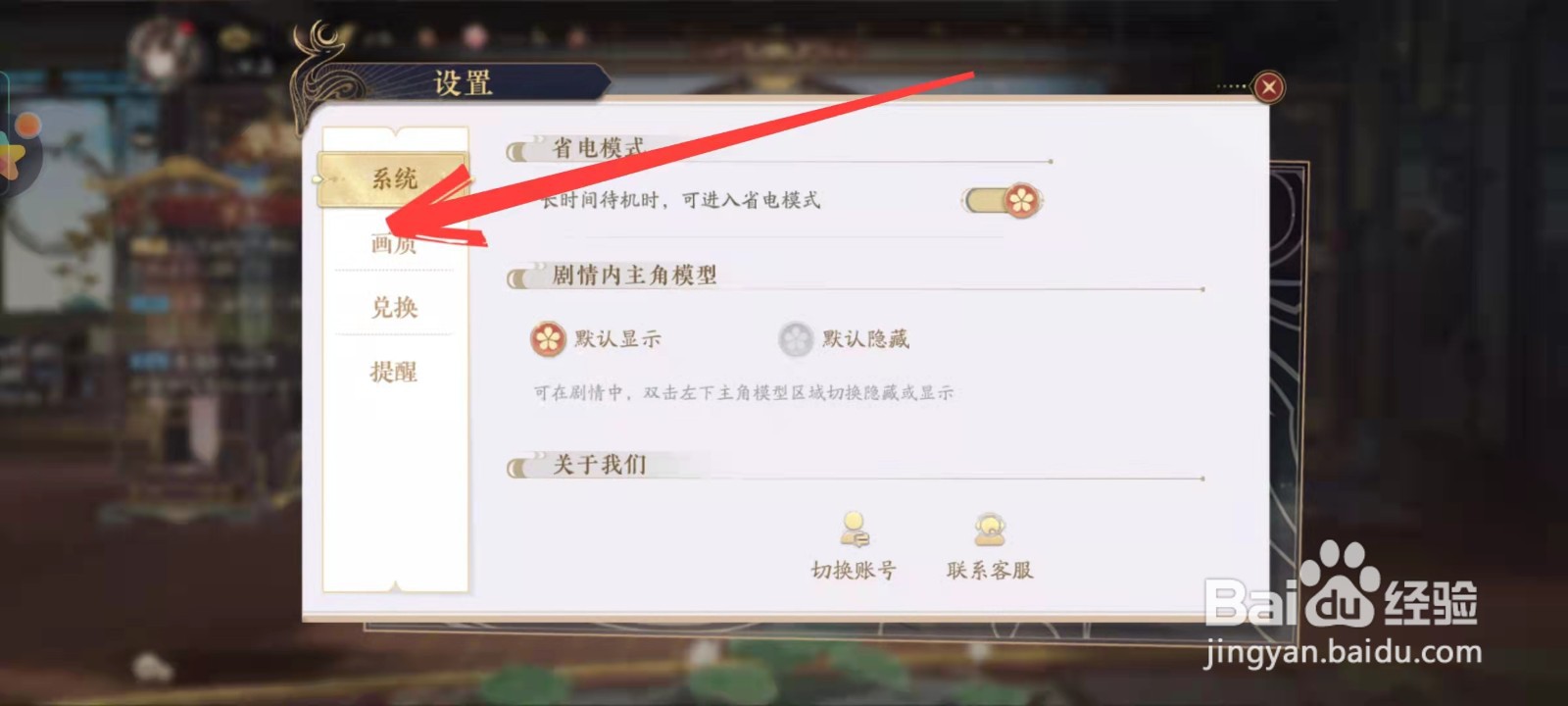Viewport: 1568px width, 706px height.
Task: Click the 联系客服 label
Action: click(990, 570)
